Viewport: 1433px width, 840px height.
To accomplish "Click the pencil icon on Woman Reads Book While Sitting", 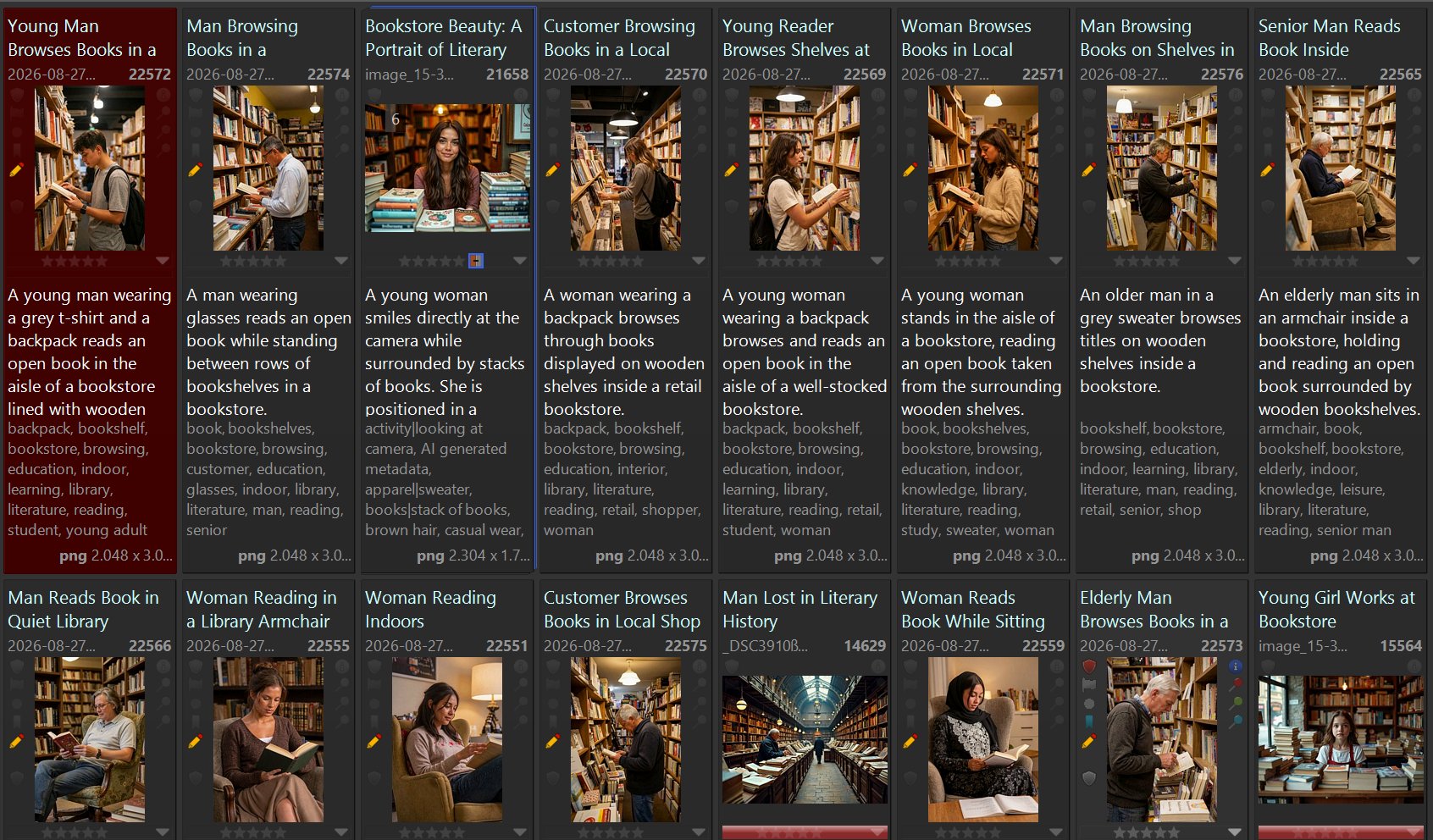I will [910, 742].
